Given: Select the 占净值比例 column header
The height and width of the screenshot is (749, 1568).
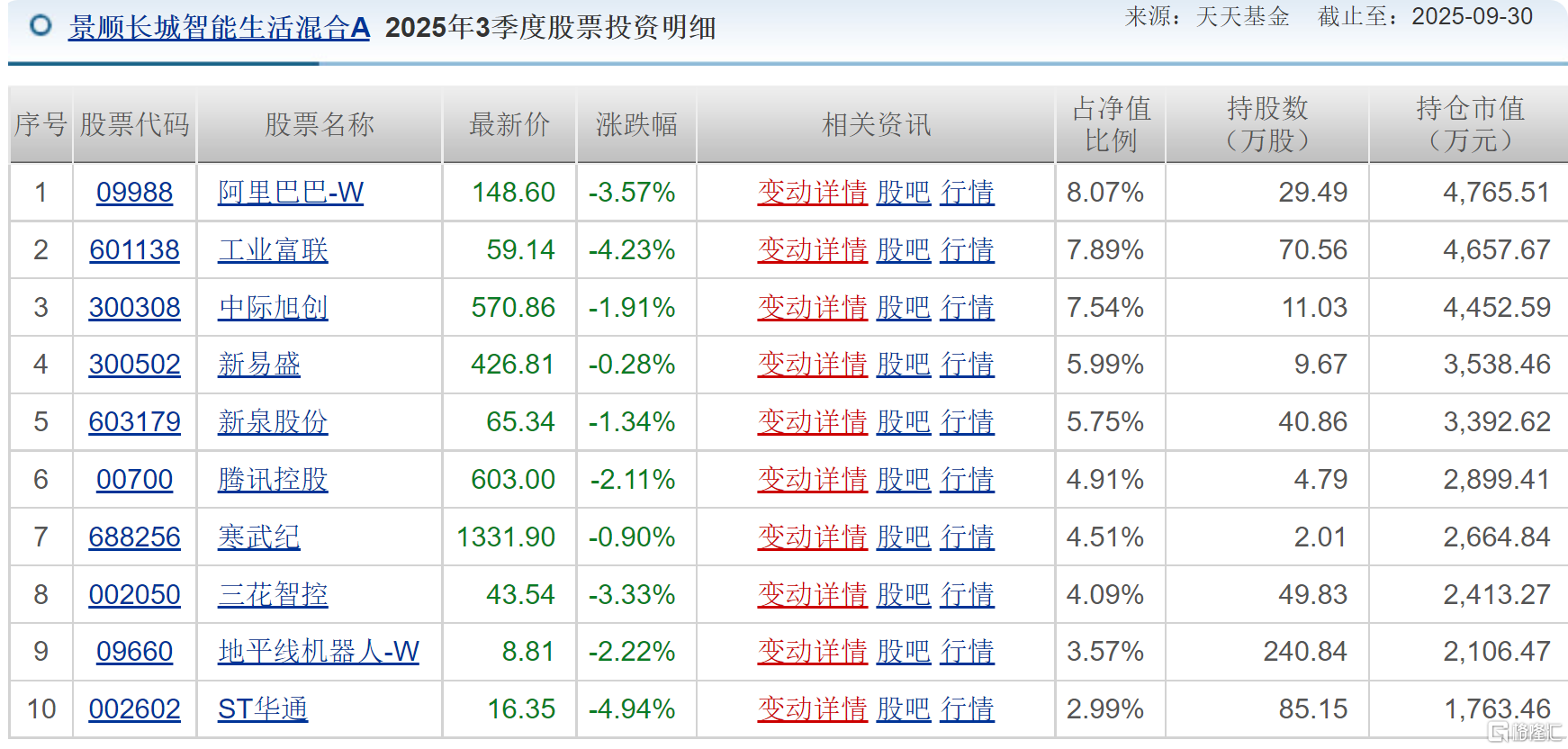Looking at the screenshot, I should pos(1111,125).
